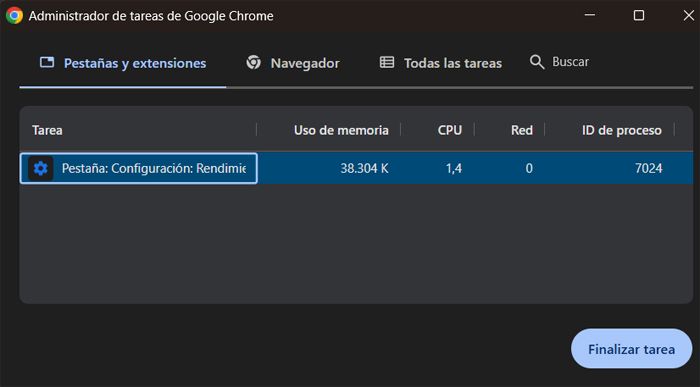Image resolution: width=700 pixels, height=387 pixels.
Task: Sort by the Red column header
Action: 521,130
